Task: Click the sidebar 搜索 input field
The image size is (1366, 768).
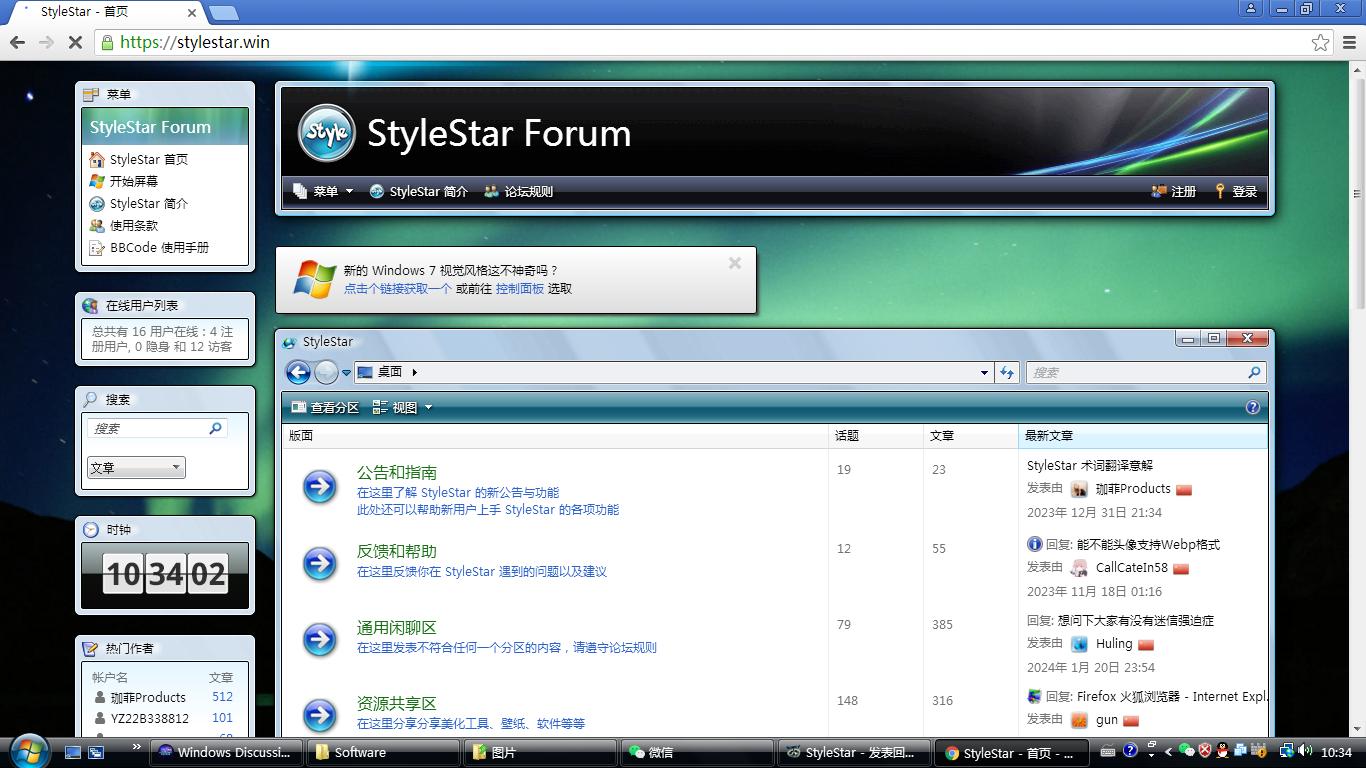Action: pyautogui.click(x=148, y=428)
